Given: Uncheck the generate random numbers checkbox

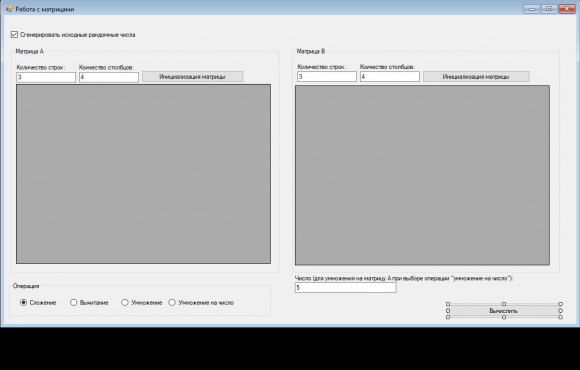Looking at the screenshot, I should [14, 35].
